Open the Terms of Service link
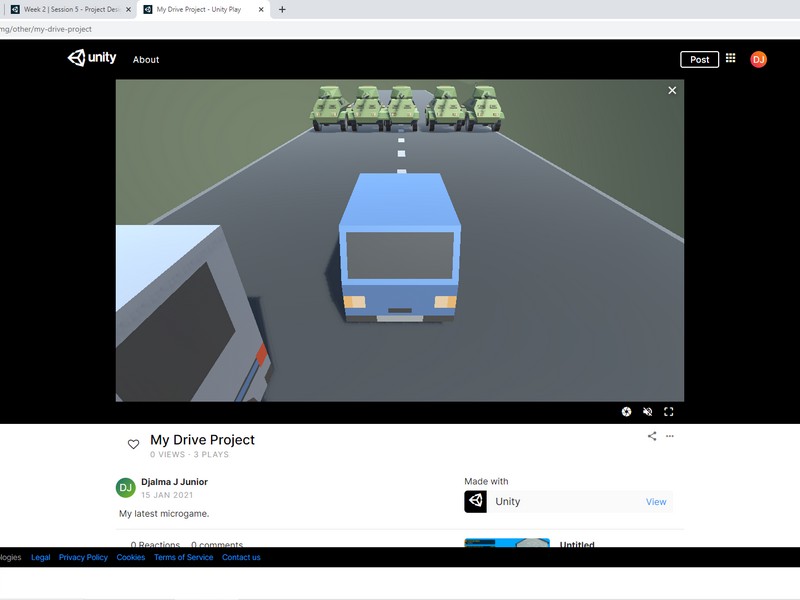800x600 pixels. (183, 557)
